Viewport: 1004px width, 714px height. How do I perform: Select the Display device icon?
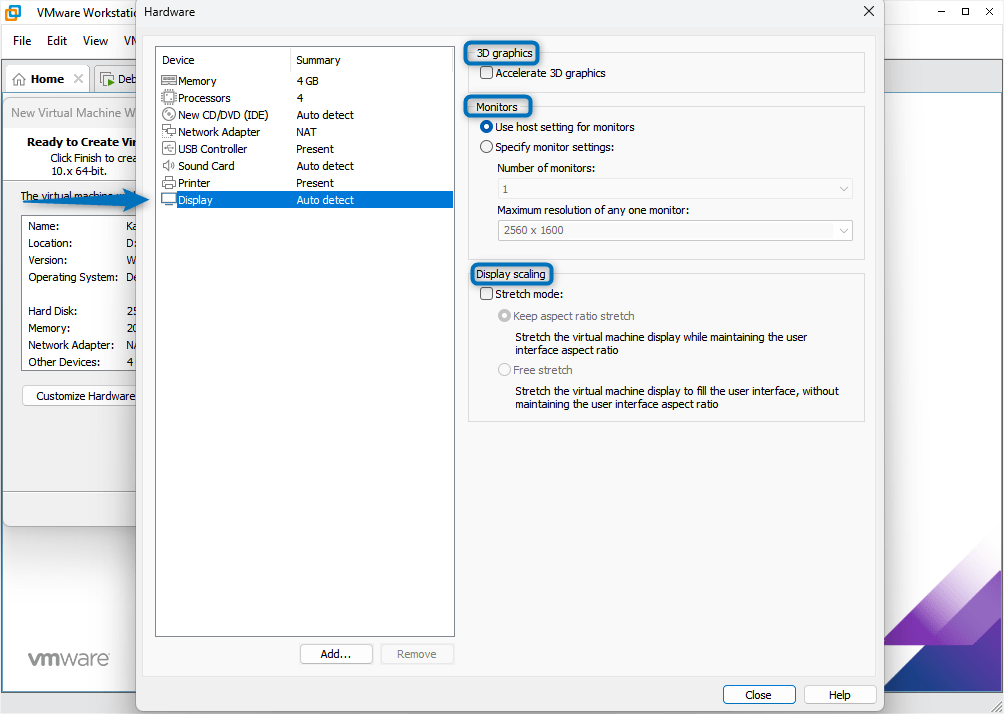[166, 199]
